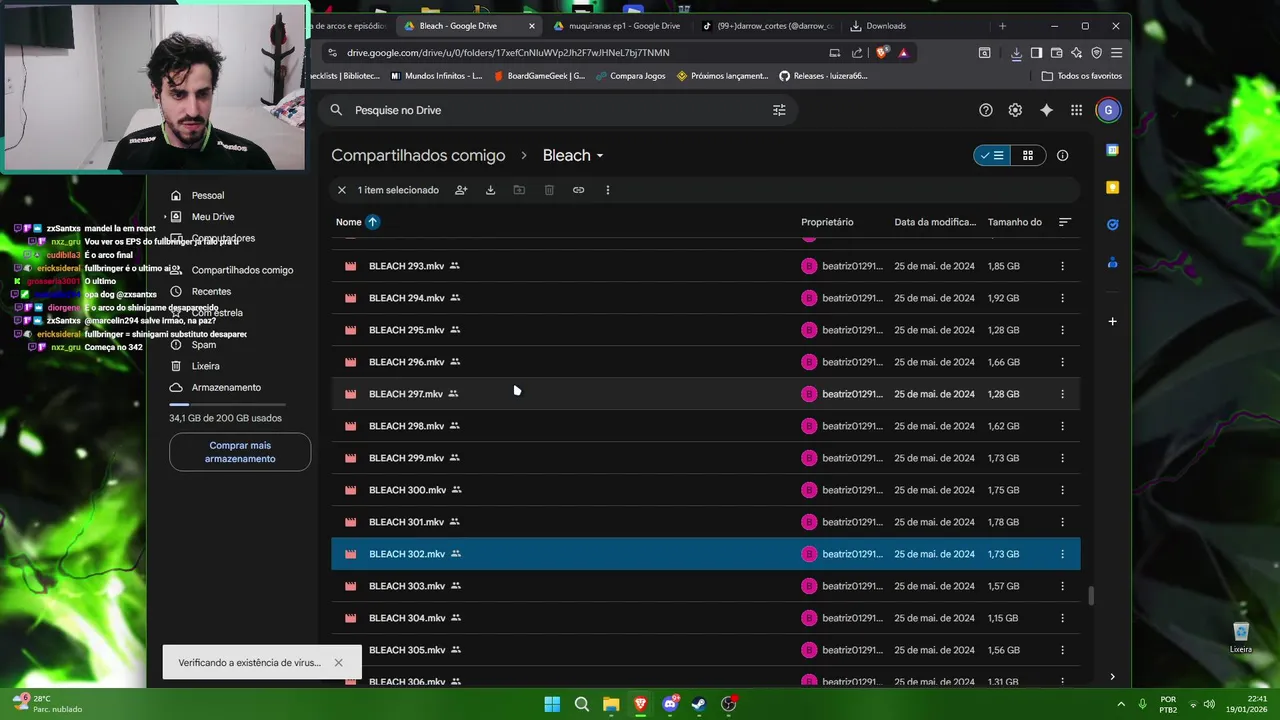Open Drive search filter options
Image resolution: width=1280 pixels, height=720 pixels.
tap(779, 110)
